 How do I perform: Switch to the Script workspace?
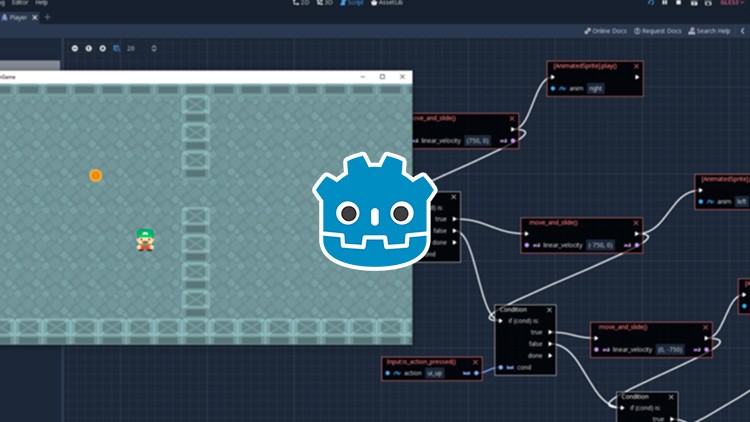352,3
